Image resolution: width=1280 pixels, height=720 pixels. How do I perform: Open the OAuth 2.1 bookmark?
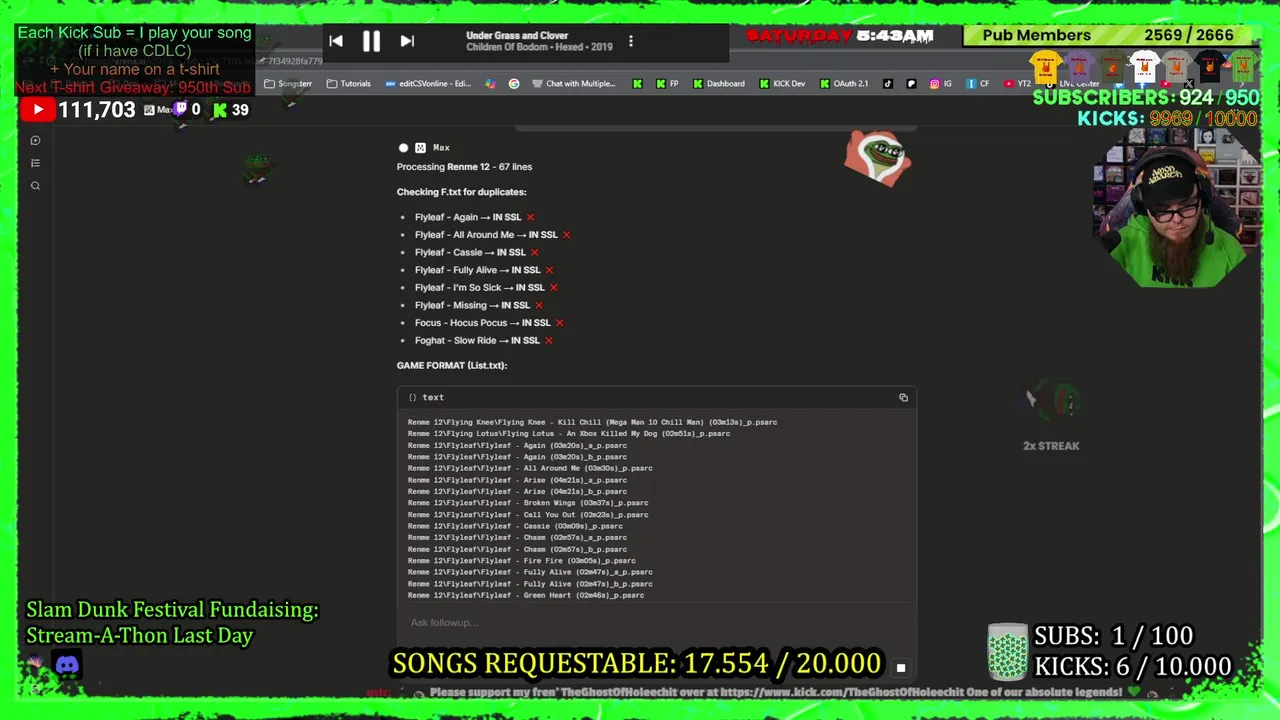(844, 84)
